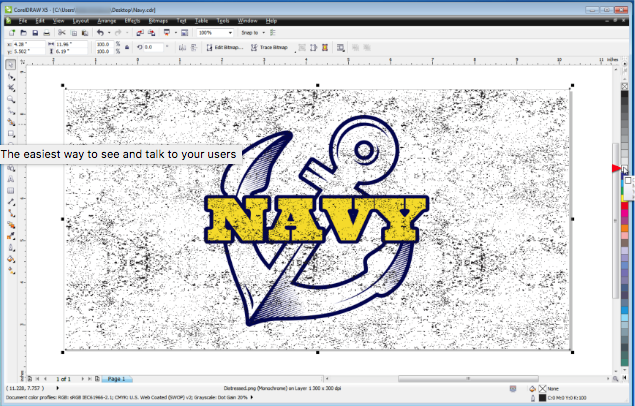Click the Copy toolbar icon

coord(74,33)
